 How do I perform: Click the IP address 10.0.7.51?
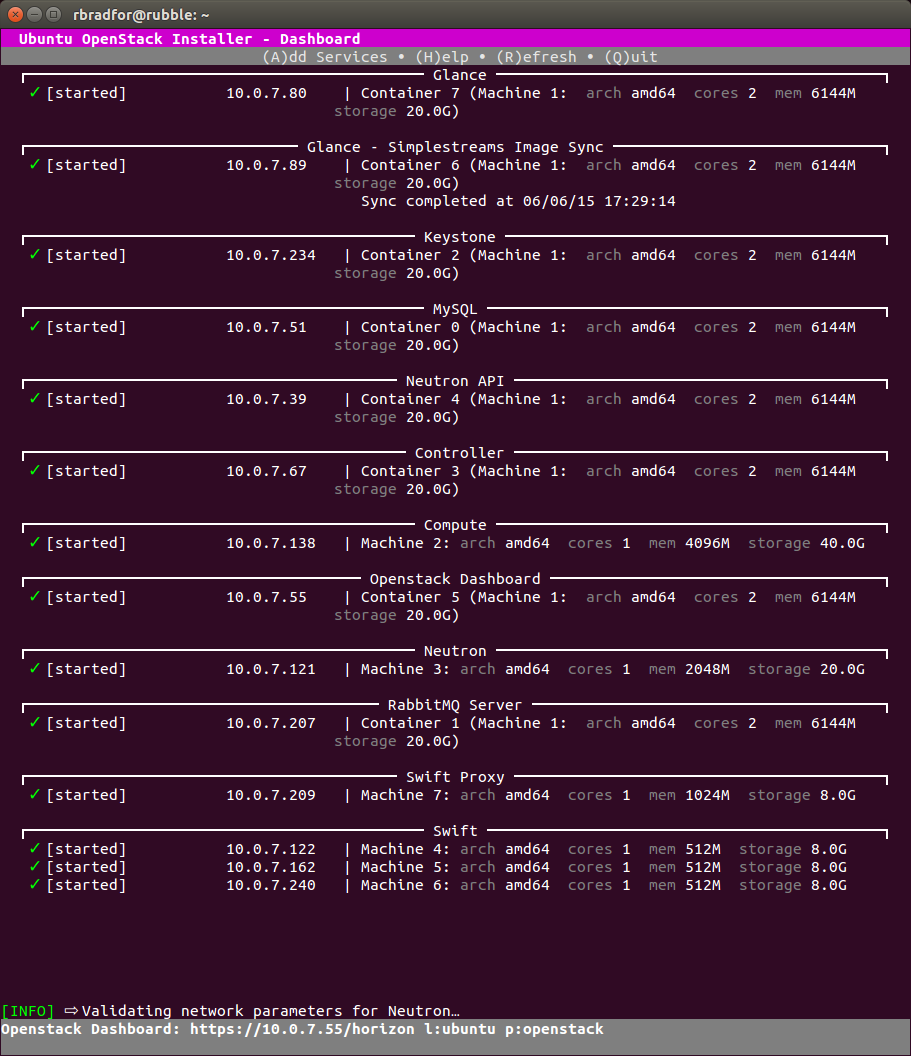[x=267, y=327]
